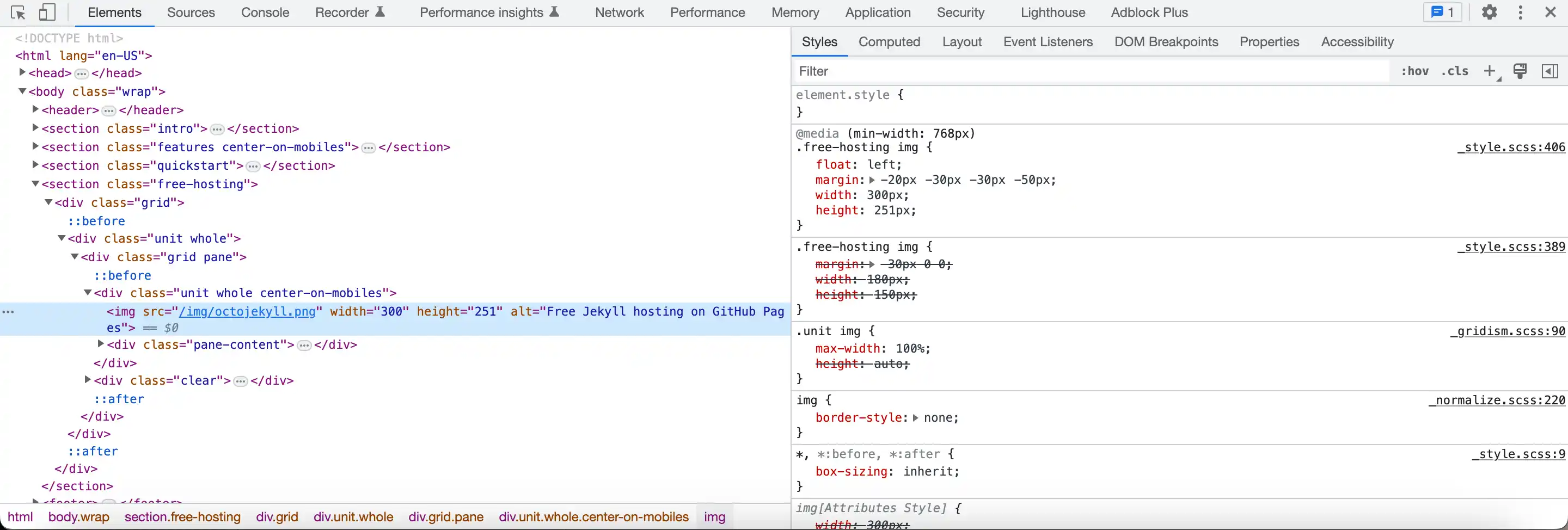Screen dimensions: 1568x530
Task: Select div.grid.pane in the breadcrumb bar
Action: [445, 517]
